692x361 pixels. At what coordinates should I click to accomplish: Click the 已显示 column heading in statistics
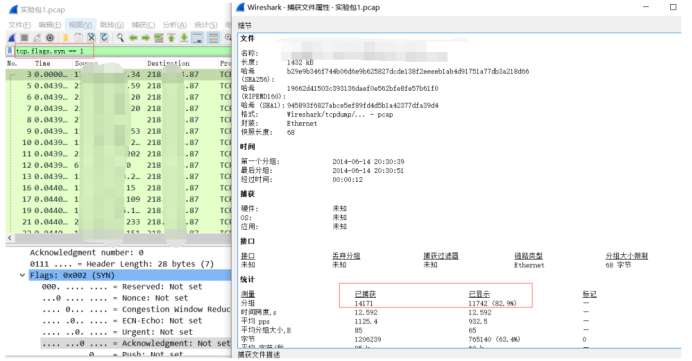pyautogui.click(x=479, y=294)
